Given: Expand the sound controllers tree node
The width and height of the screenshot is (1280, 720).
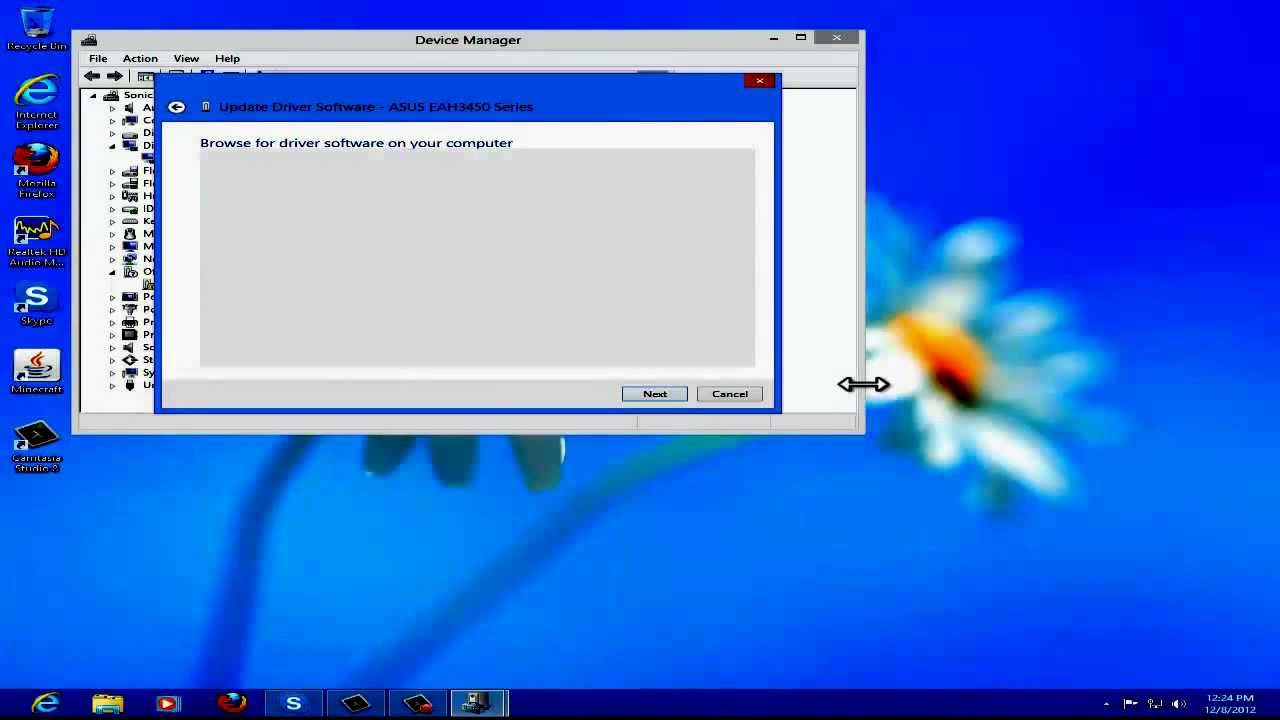Looking at the screenshot, I should pos(112,348).
